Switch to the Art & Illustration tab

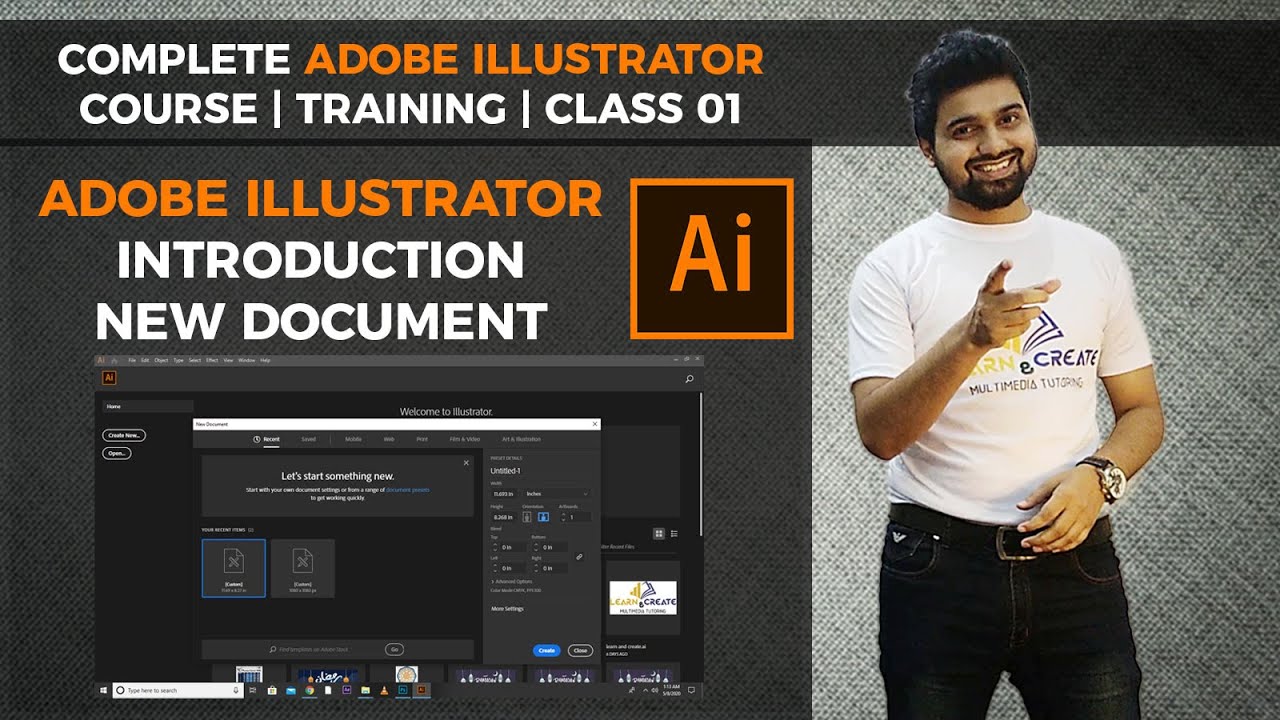521,439
